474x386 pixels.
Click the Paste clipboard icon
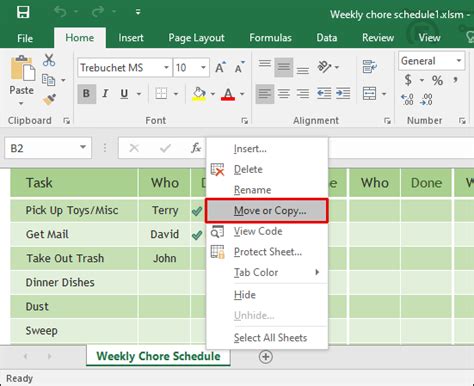pyautogui.click(x=22, y=68)
